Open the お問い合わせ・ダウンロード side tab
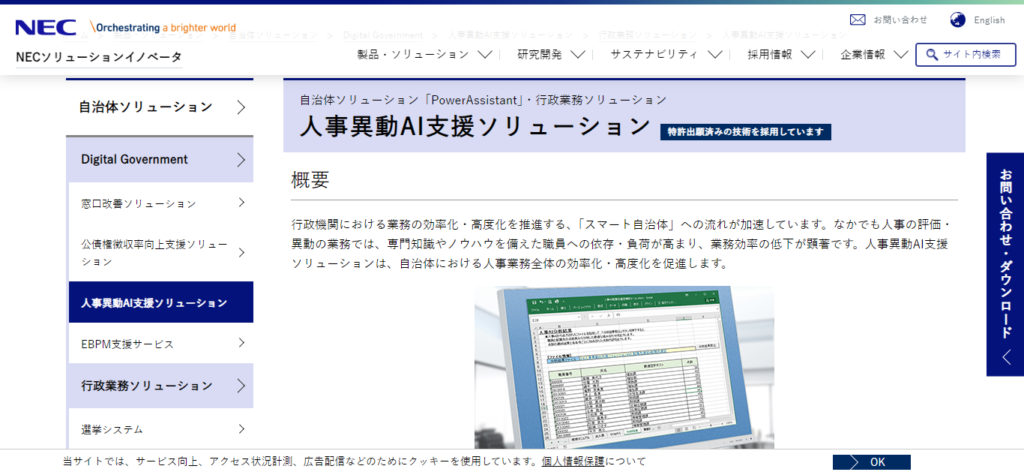 point(1005,264)
